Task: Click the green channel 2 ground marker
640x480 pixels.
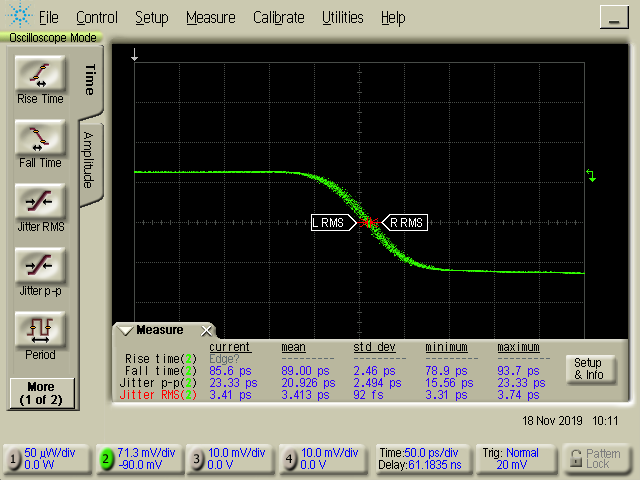Action: click(591, 176)
